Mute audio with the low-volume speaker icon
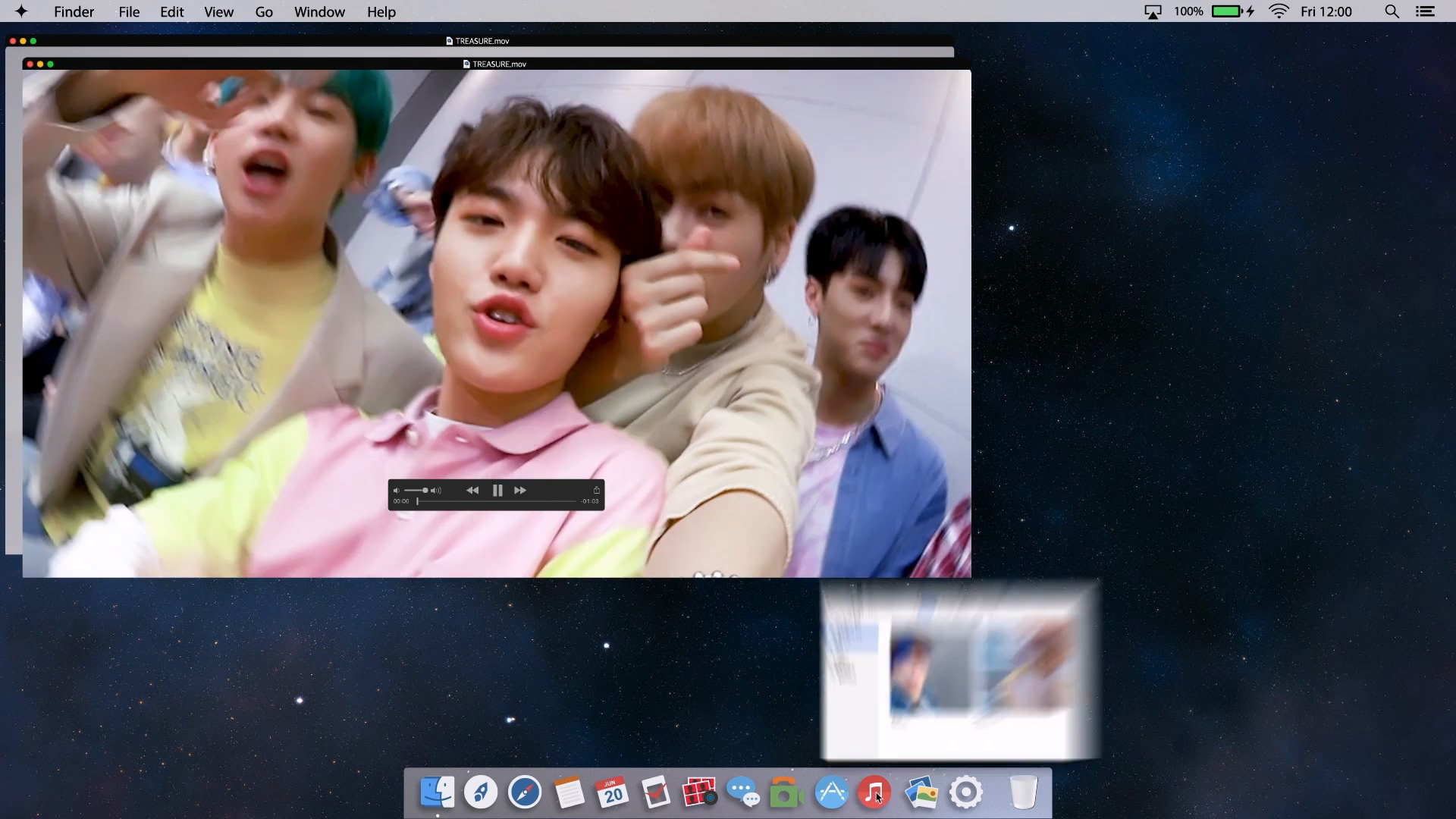Screen dimensions: 1456x819 396,491
